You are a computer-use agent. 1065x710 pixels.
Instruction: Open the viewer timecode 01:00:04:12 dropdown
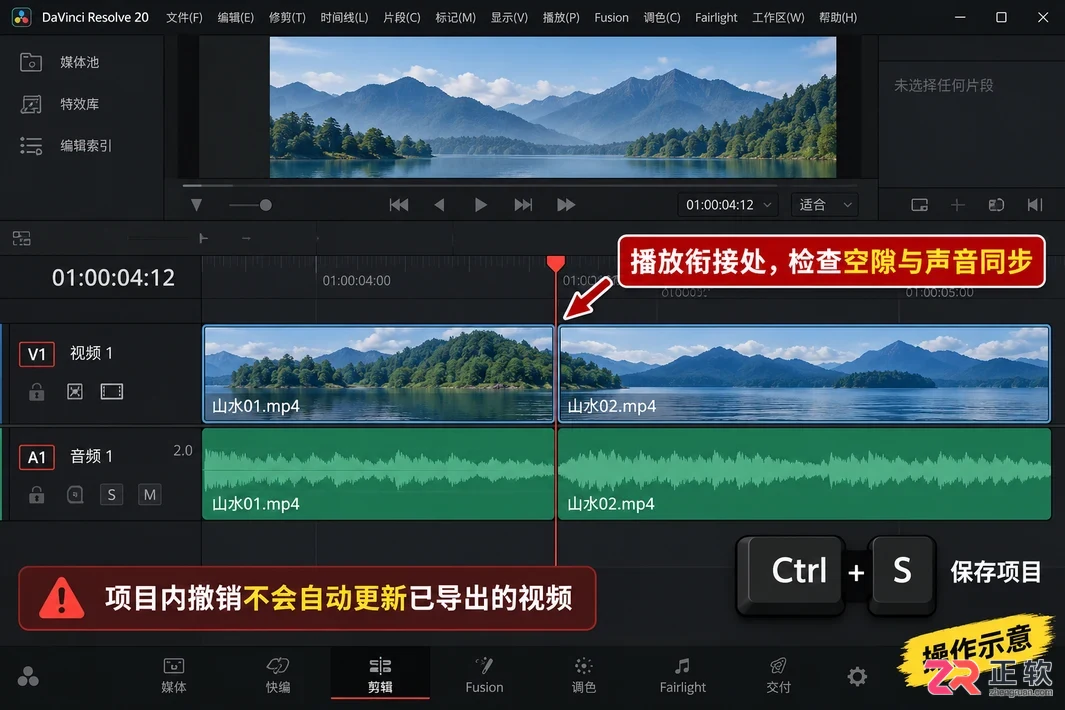(x=728, y=205)
